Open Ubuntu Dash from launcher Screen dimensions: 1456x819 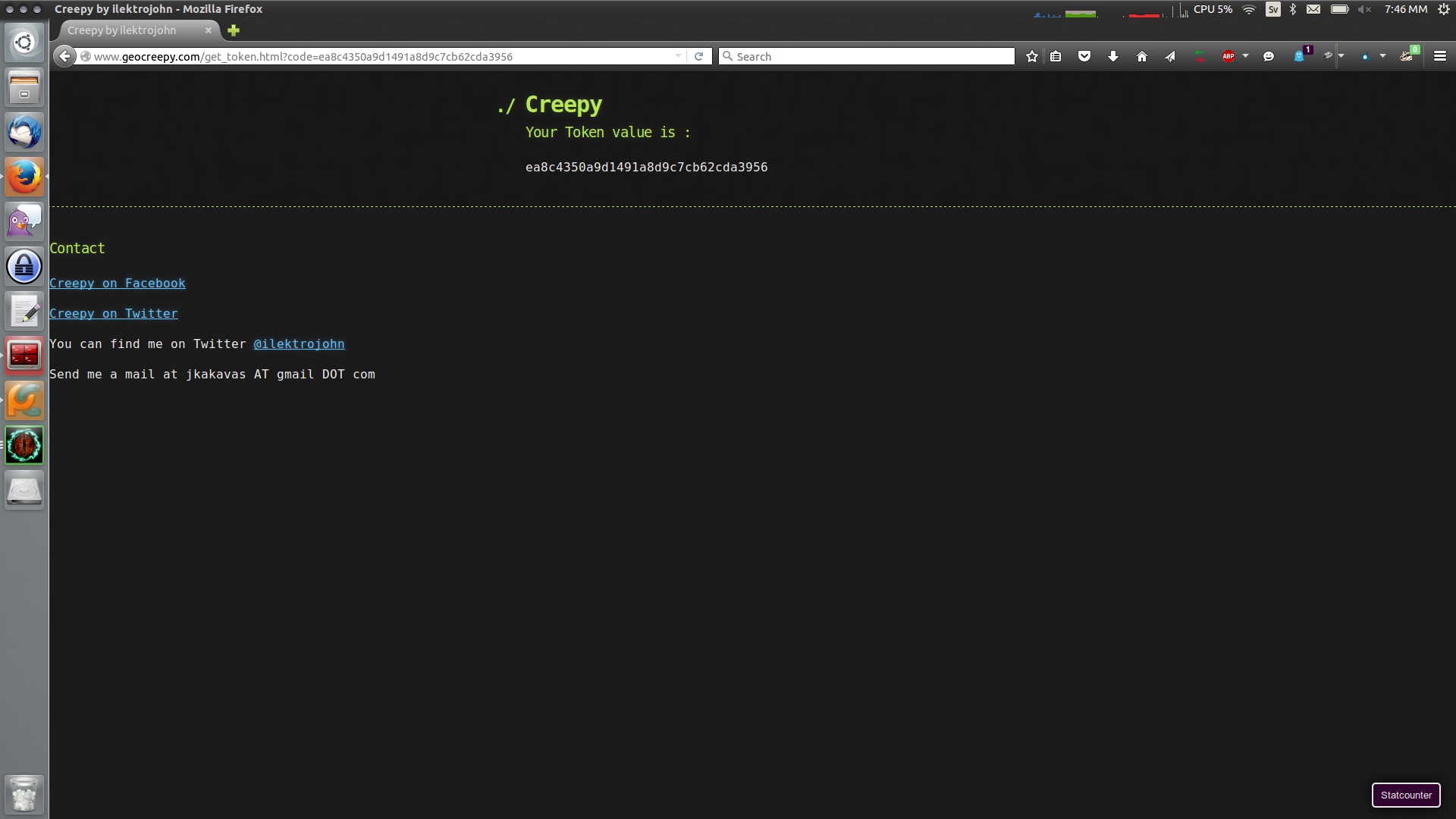(24, 42)
